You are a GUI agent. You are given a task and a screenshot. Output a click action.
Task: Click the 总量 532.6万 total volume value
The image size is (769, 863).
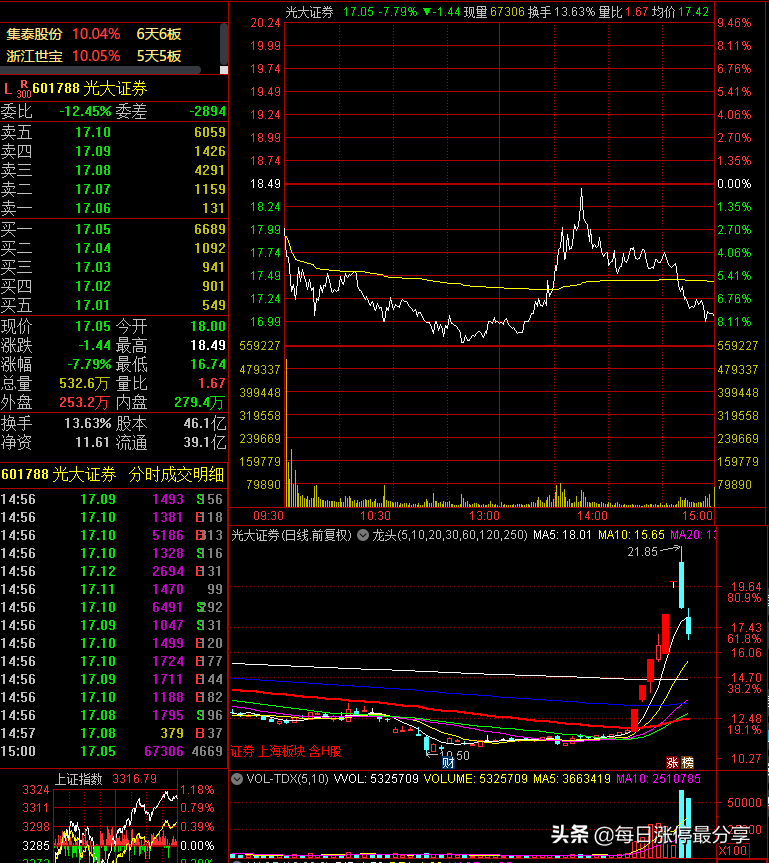(84, 384)
